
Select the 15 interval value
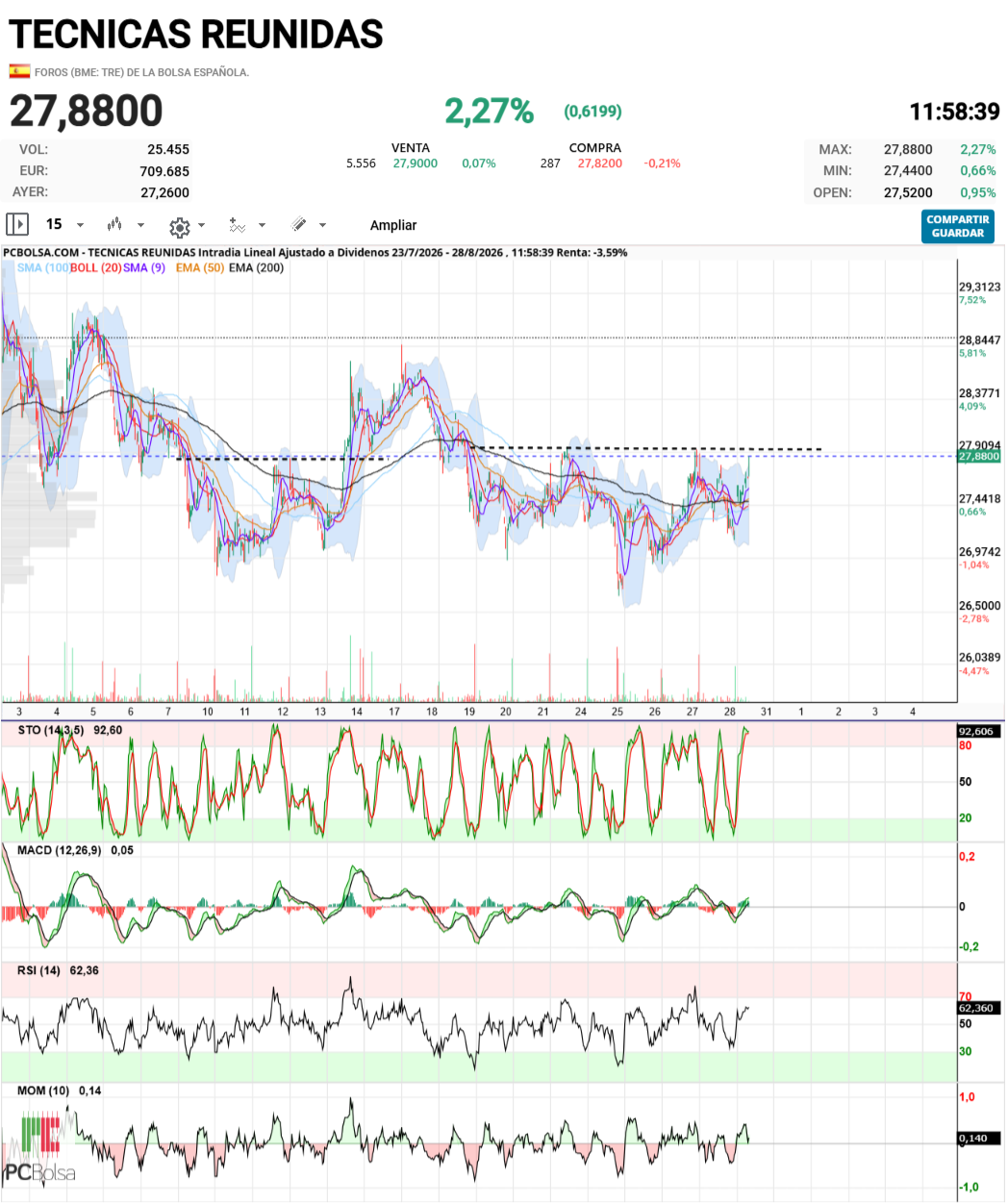(x=54, y=224)
